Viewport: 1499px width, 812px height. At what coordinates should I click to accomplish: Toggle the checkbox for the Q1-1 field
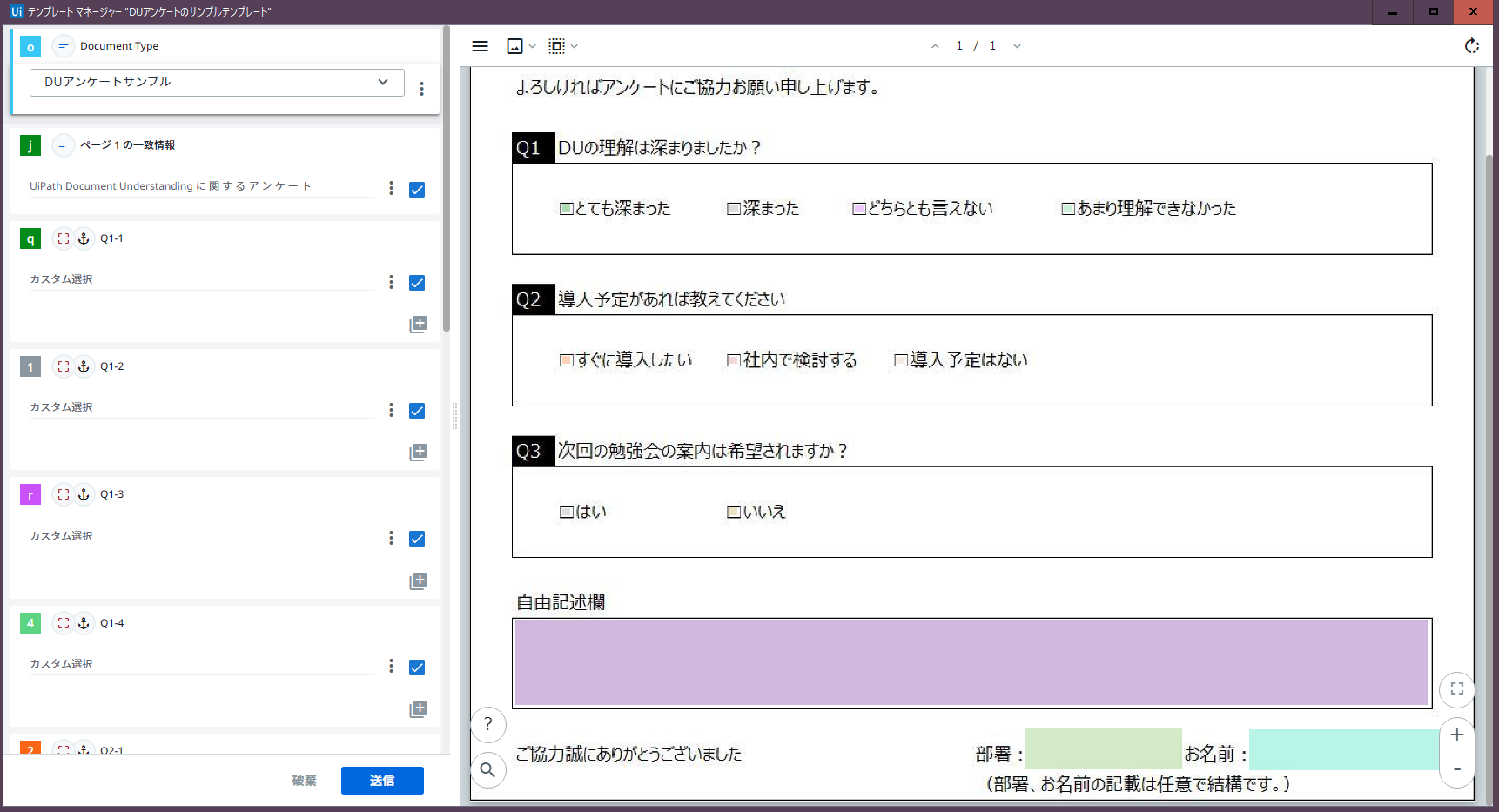417,283
